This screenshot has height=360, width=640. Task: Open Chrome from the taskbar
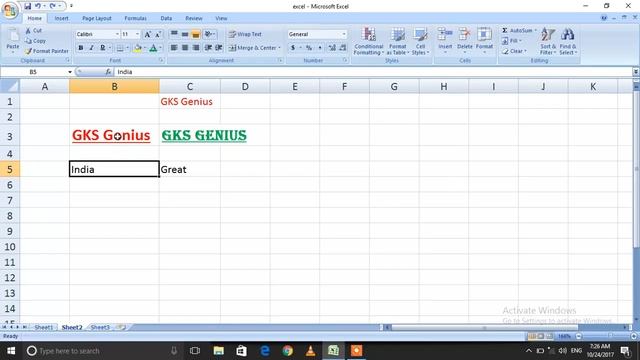tap(287, 351)
